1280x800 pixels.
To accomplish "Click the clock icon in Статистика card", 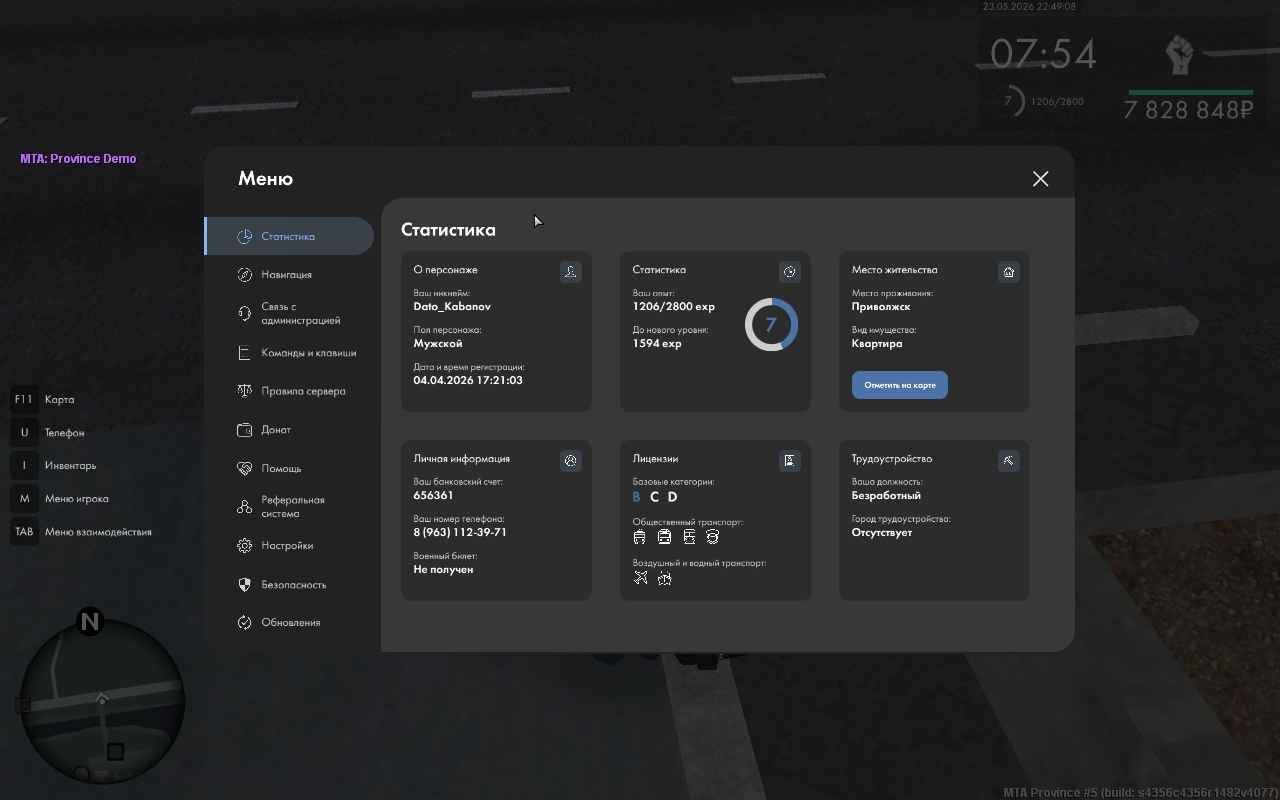I will pyautogui.click(x=789, y=271).
